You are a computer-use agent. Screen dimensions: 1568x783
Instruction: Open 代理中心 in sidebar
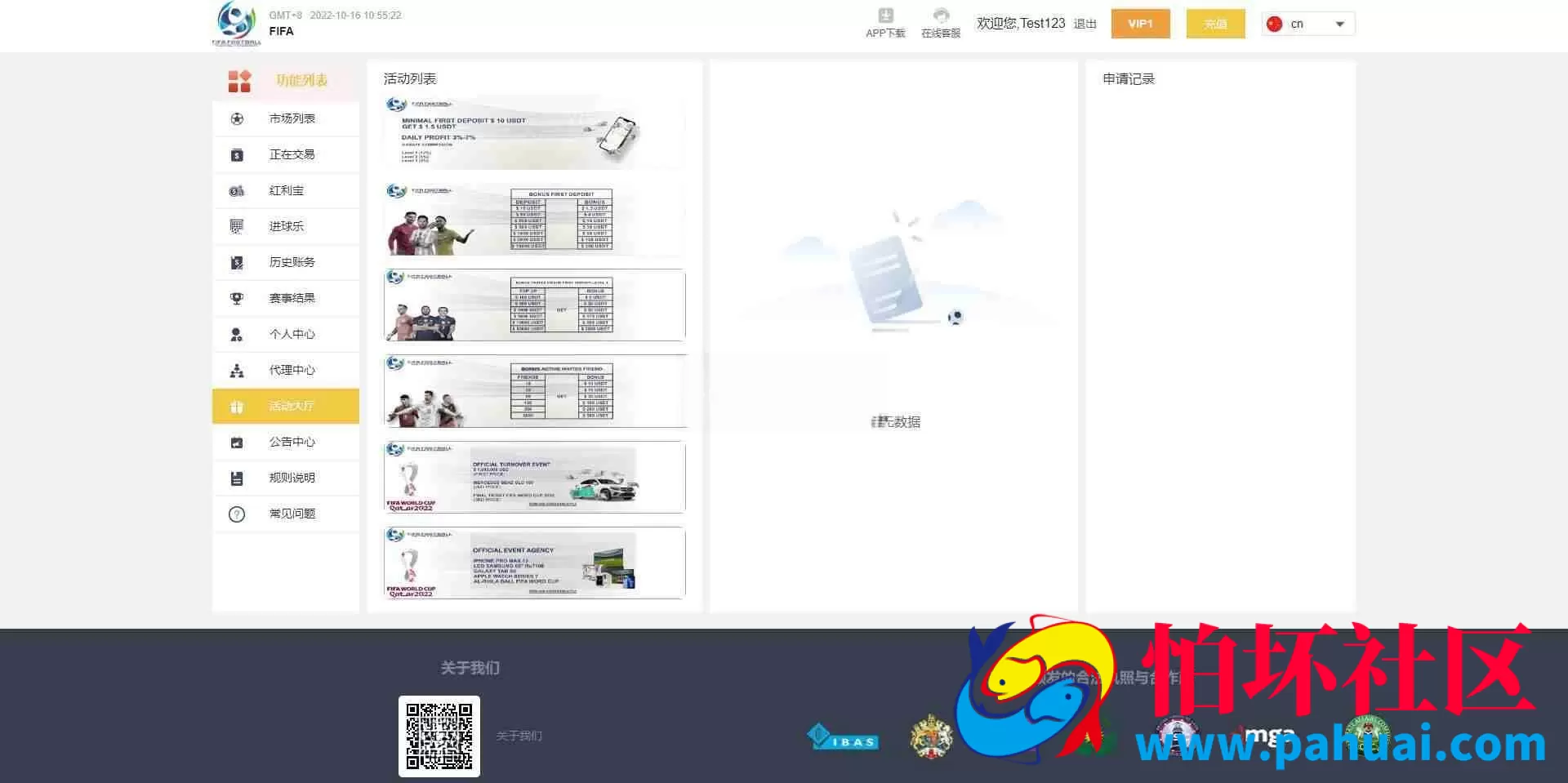click(286, 371)
